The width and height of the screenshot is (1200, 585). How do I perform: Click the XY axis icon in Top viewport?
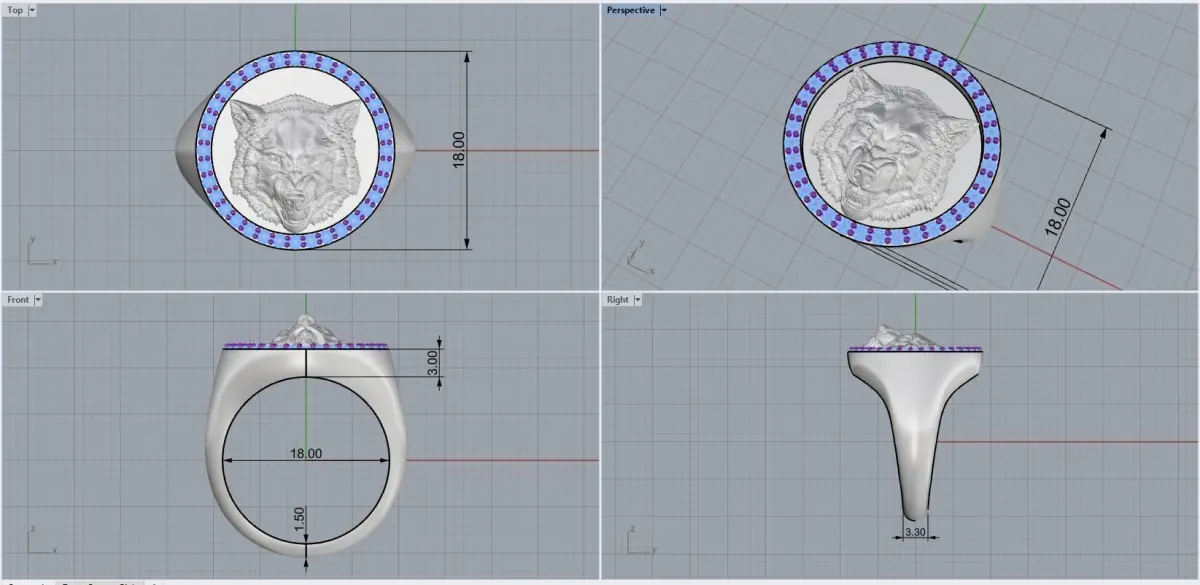coord(41,251)
